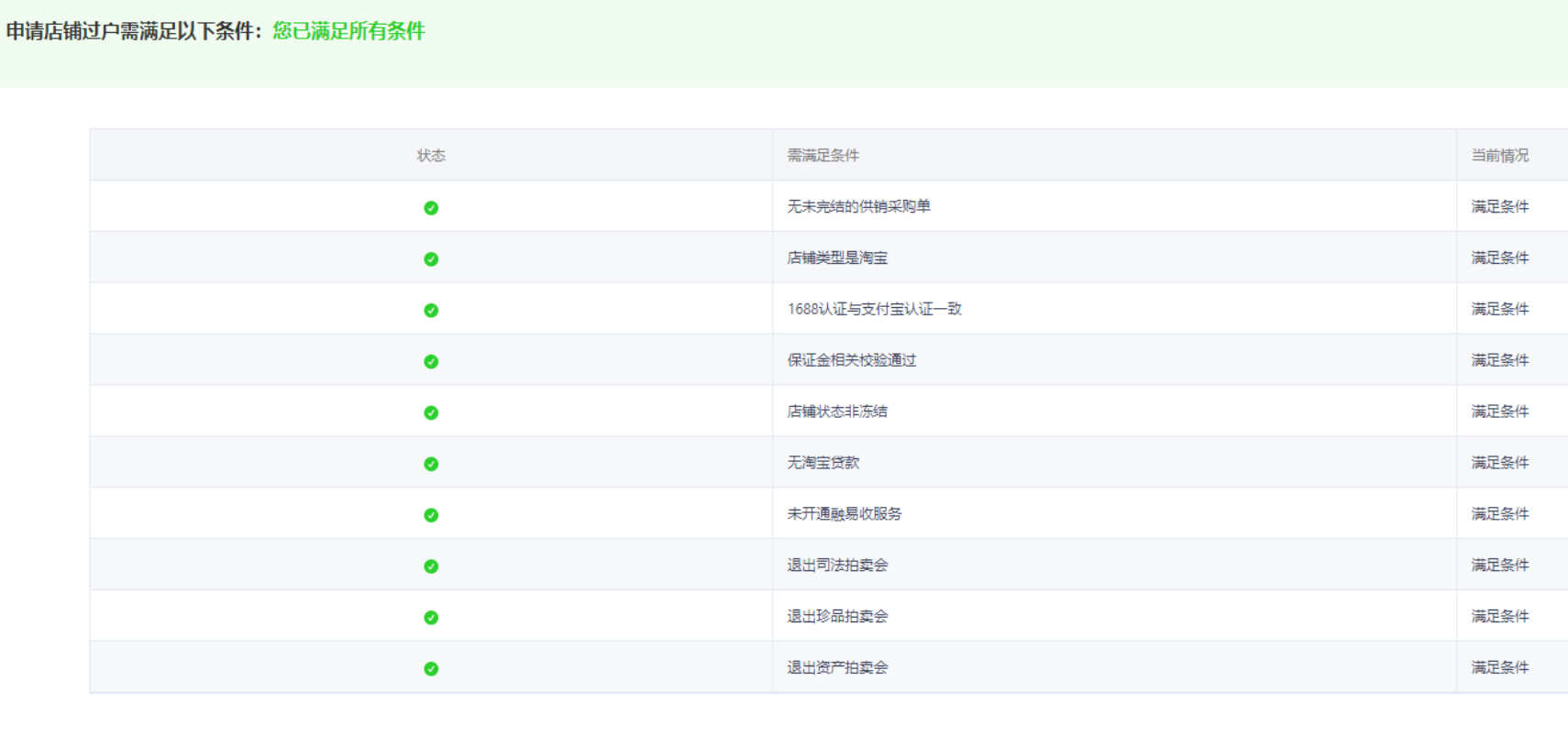The height and width of the screenshot is (736, 1568).
Task: Click 满足条件 in the 无淘宝贷款 row
Action: tap(1500, 464)
